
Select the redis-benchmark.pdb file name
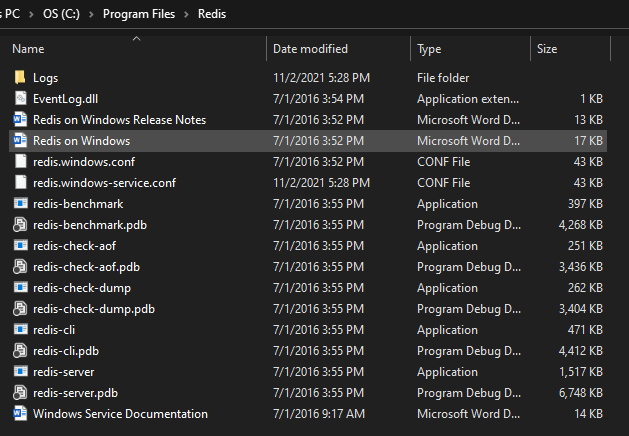[x=90, y=225]
